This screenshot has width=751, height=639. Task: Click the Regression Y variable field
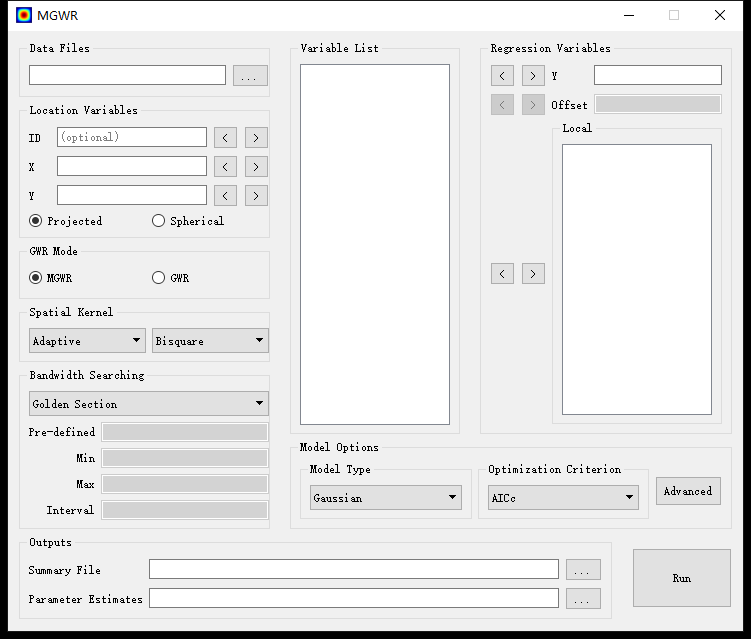tap(658, 75)
